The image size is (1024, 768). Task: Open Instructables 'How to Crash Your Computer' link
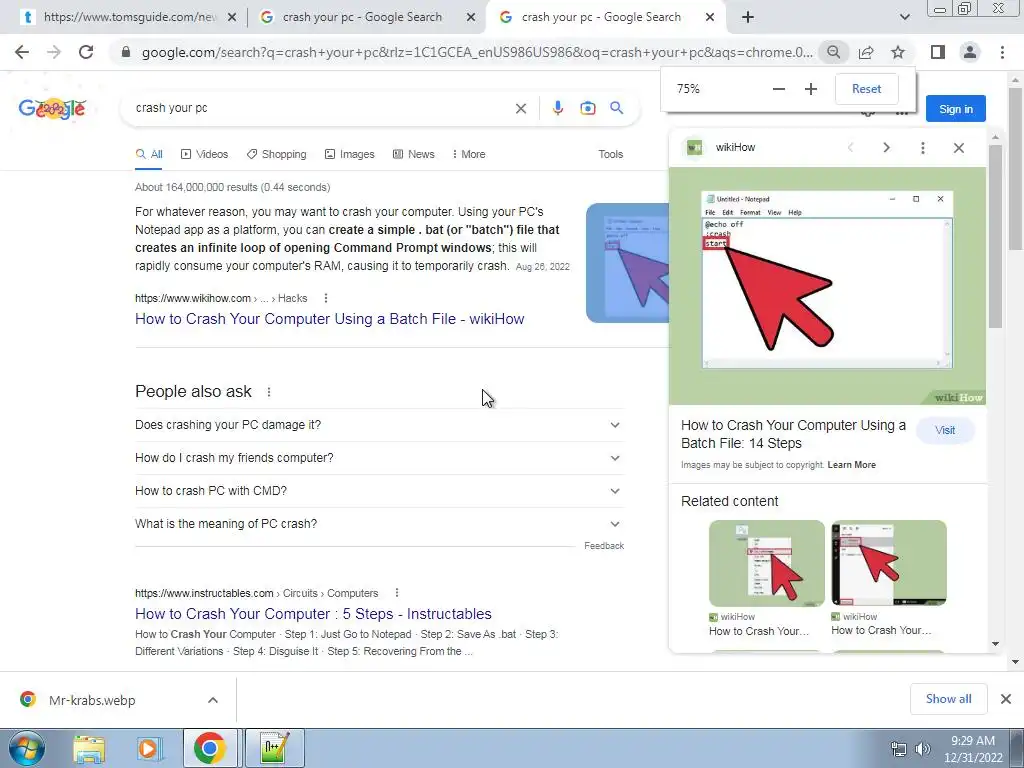[313, 614]
